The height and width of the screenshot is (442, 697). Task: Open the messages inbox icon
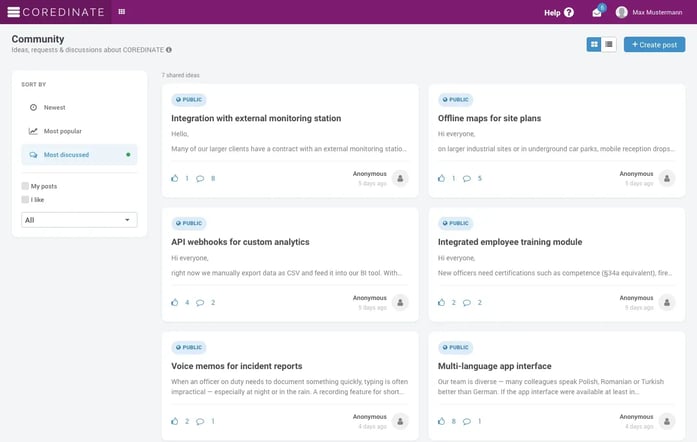click(x=597, y=12)
